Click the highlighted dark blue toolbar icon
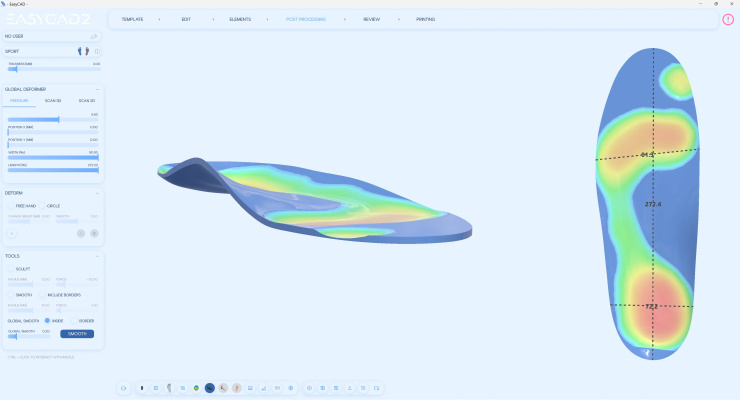The height and width of the screenshot is (400, 740). [x=209, y=387]
